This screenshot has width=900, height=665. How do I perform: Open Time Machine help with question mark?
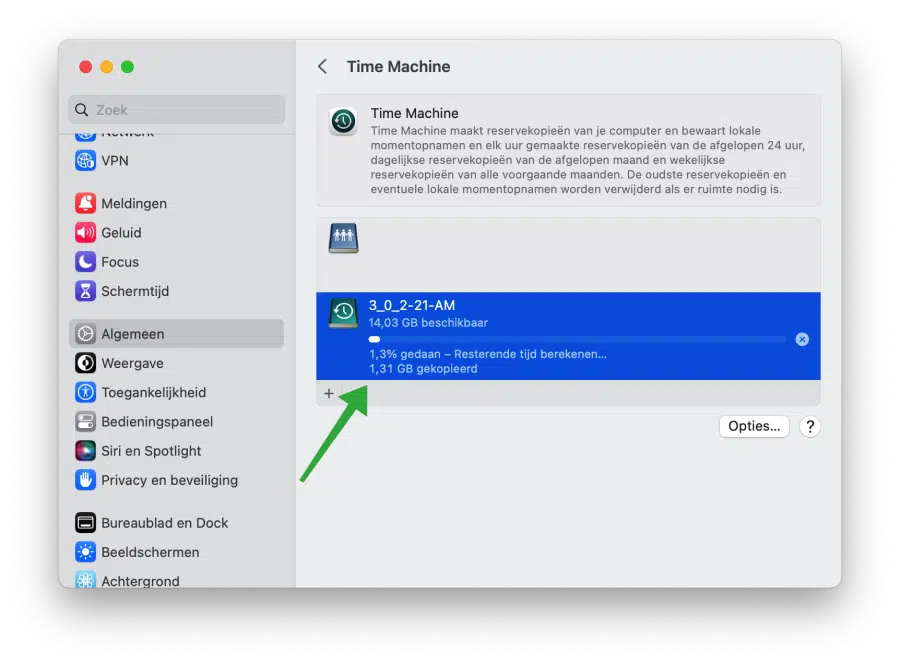[x=810, y=426]
